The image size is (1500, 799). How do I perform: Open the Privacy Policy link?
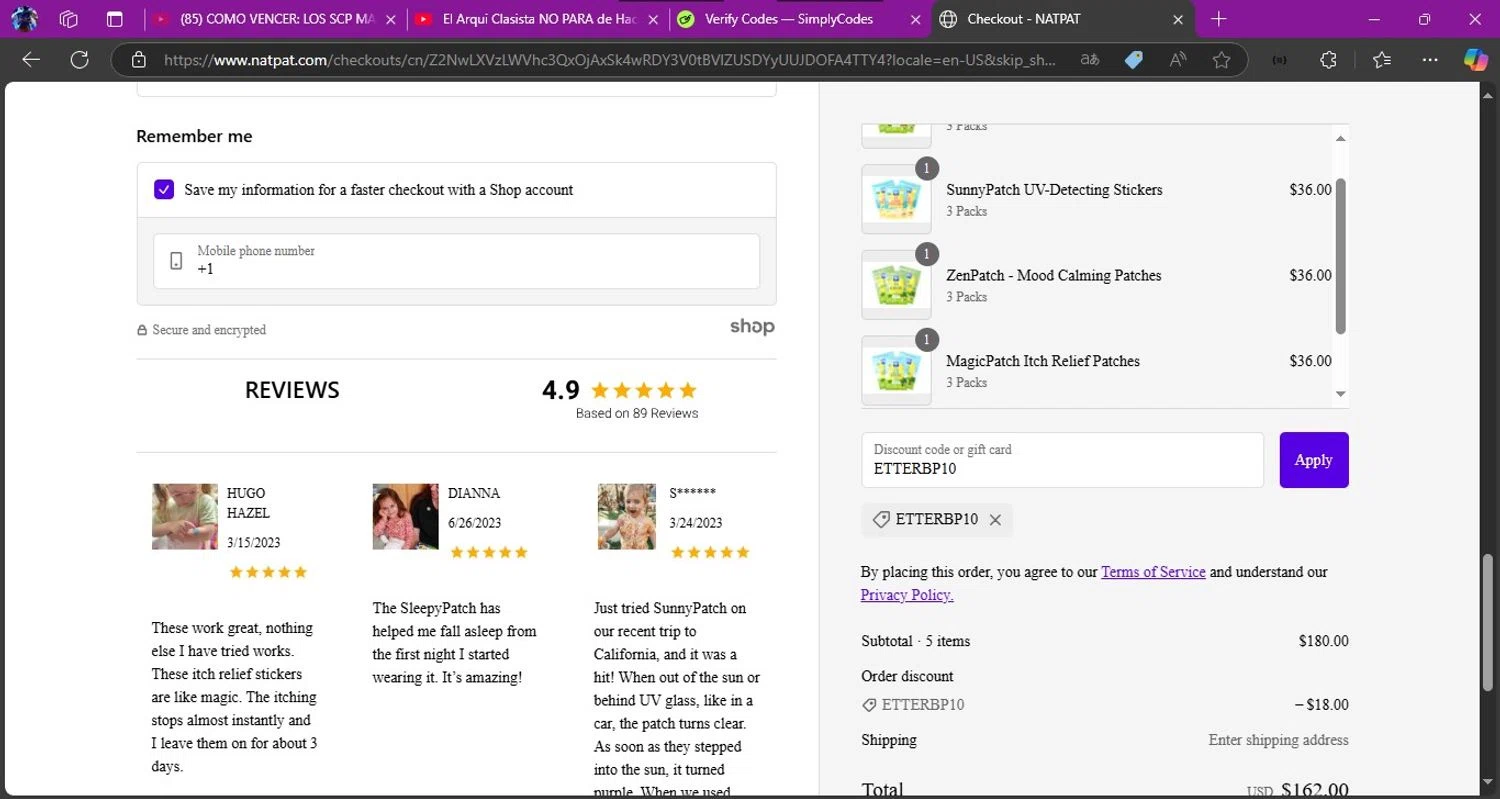click(x=907, y=595)
